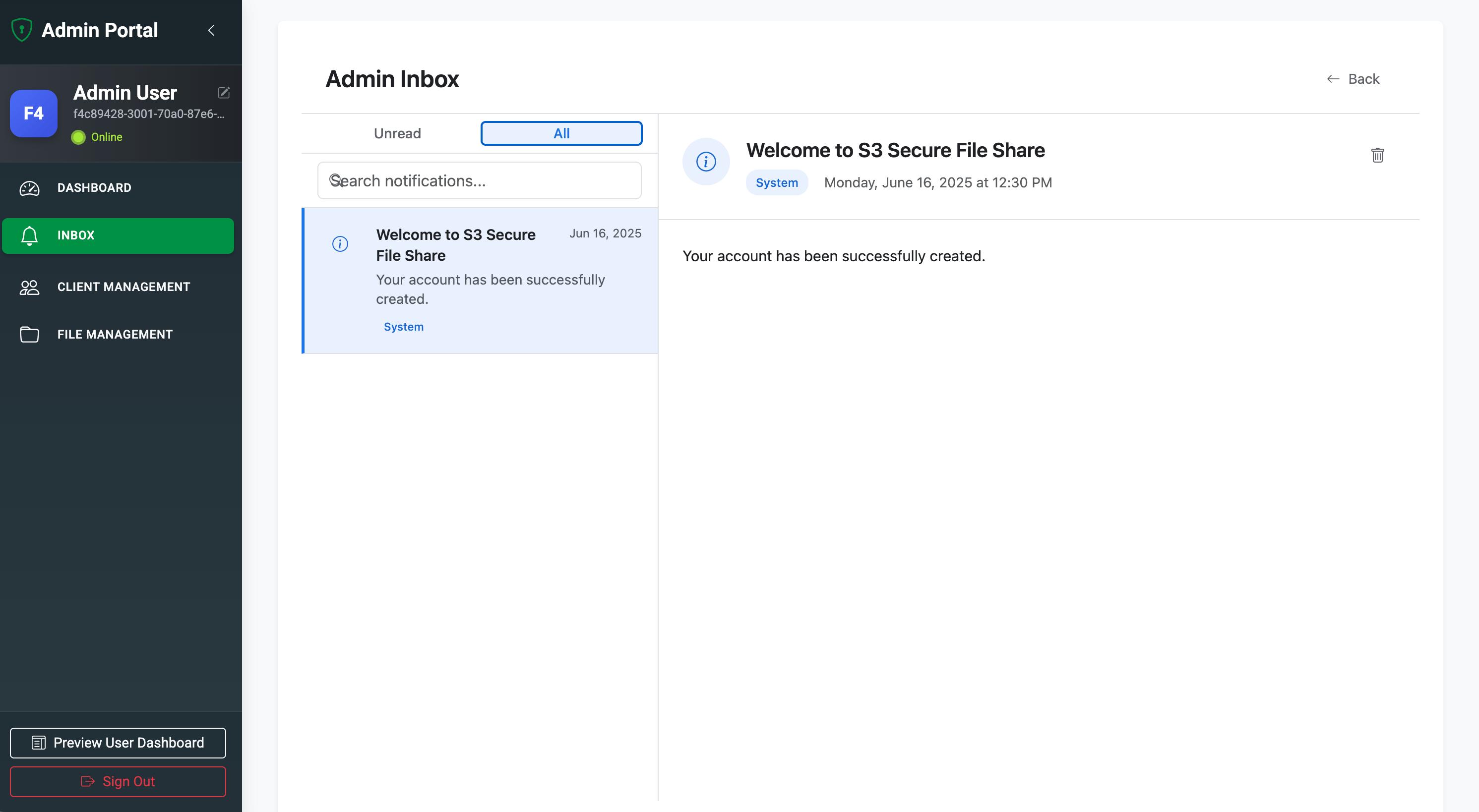Collapse the sidebar with the chevron arrow
Image resolution: width=1479 pixels, height=812 pixels.
(x=211, y=30)
